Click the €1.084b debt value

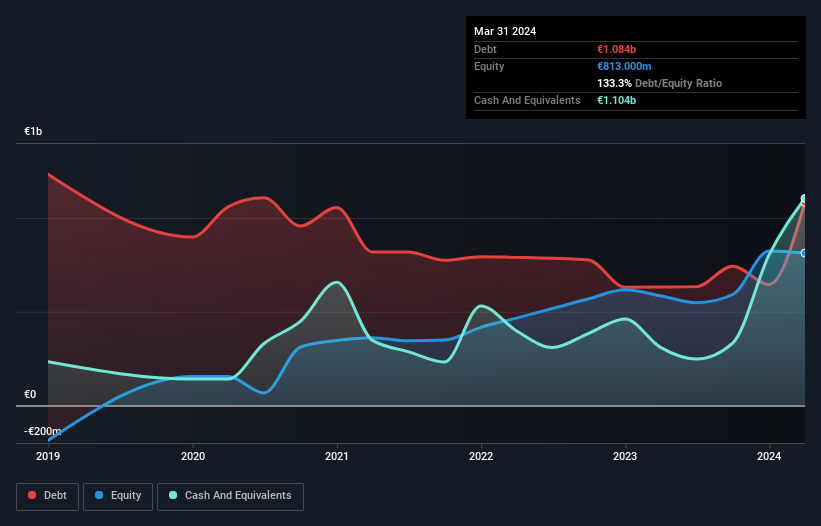tap(616, 49)
